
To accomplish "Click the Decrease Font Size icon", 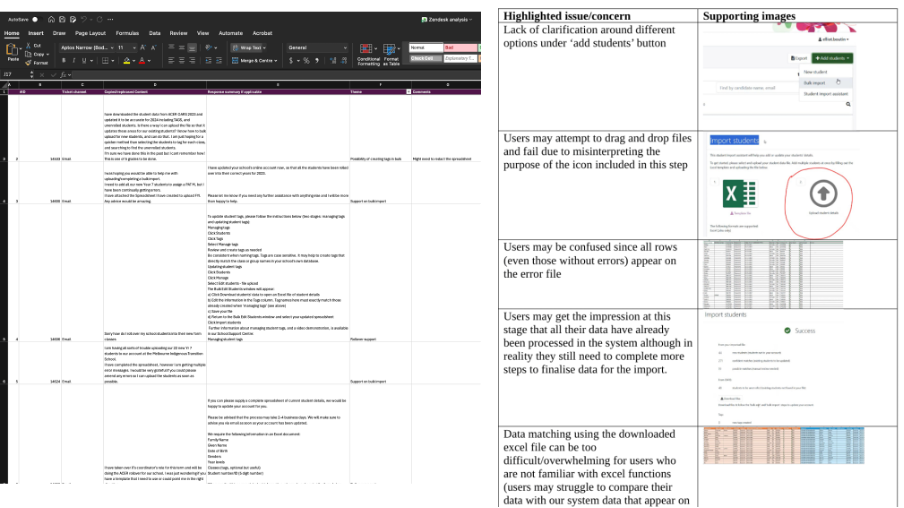I will (x=153, y=48).
